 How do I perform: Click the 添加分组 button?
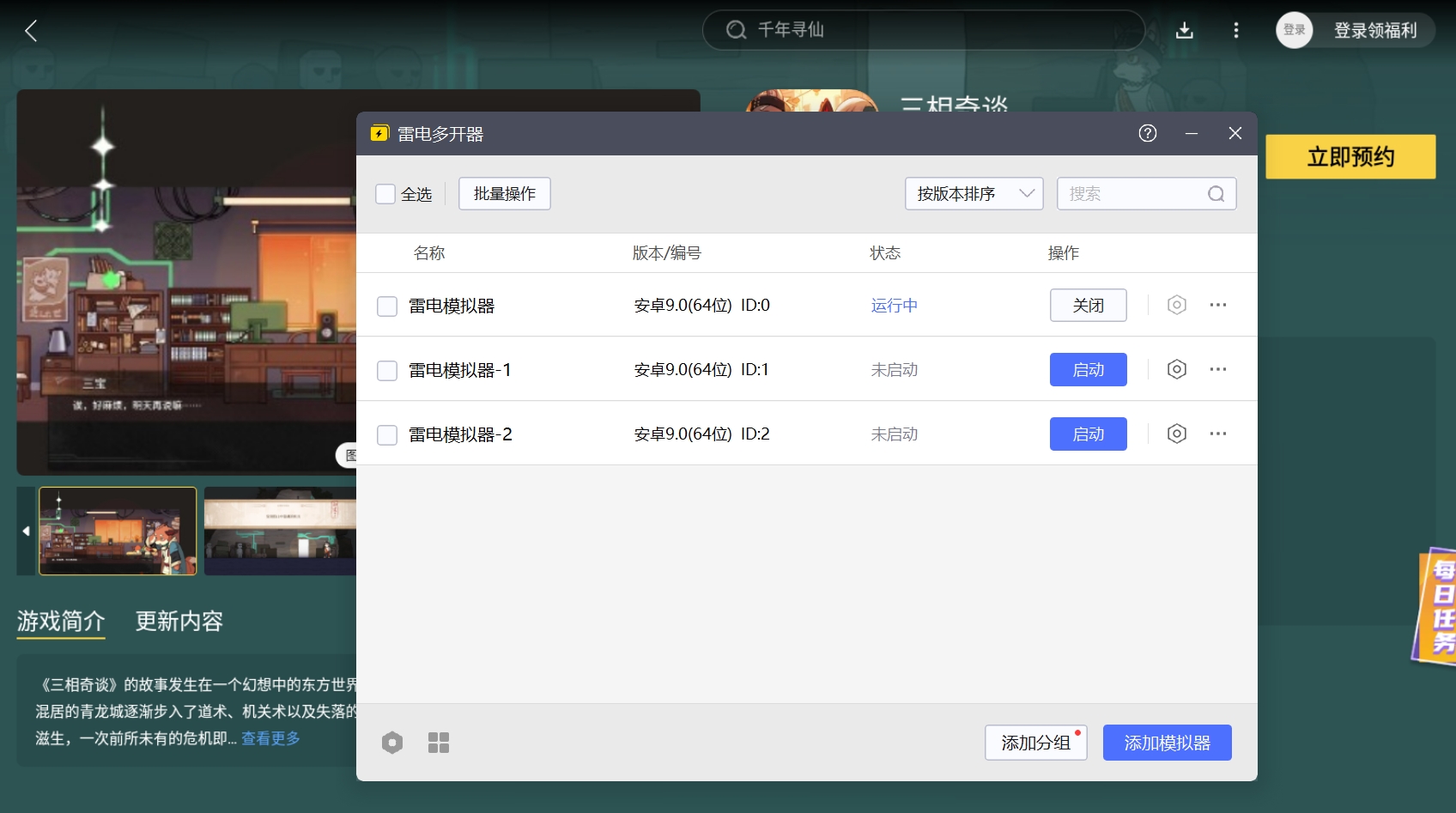(x=1036, y=743)
